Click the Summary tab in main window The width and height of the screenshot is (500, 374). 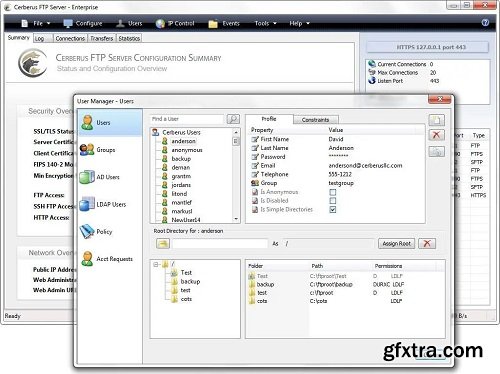pyautogui.click(x=19, y=37)
